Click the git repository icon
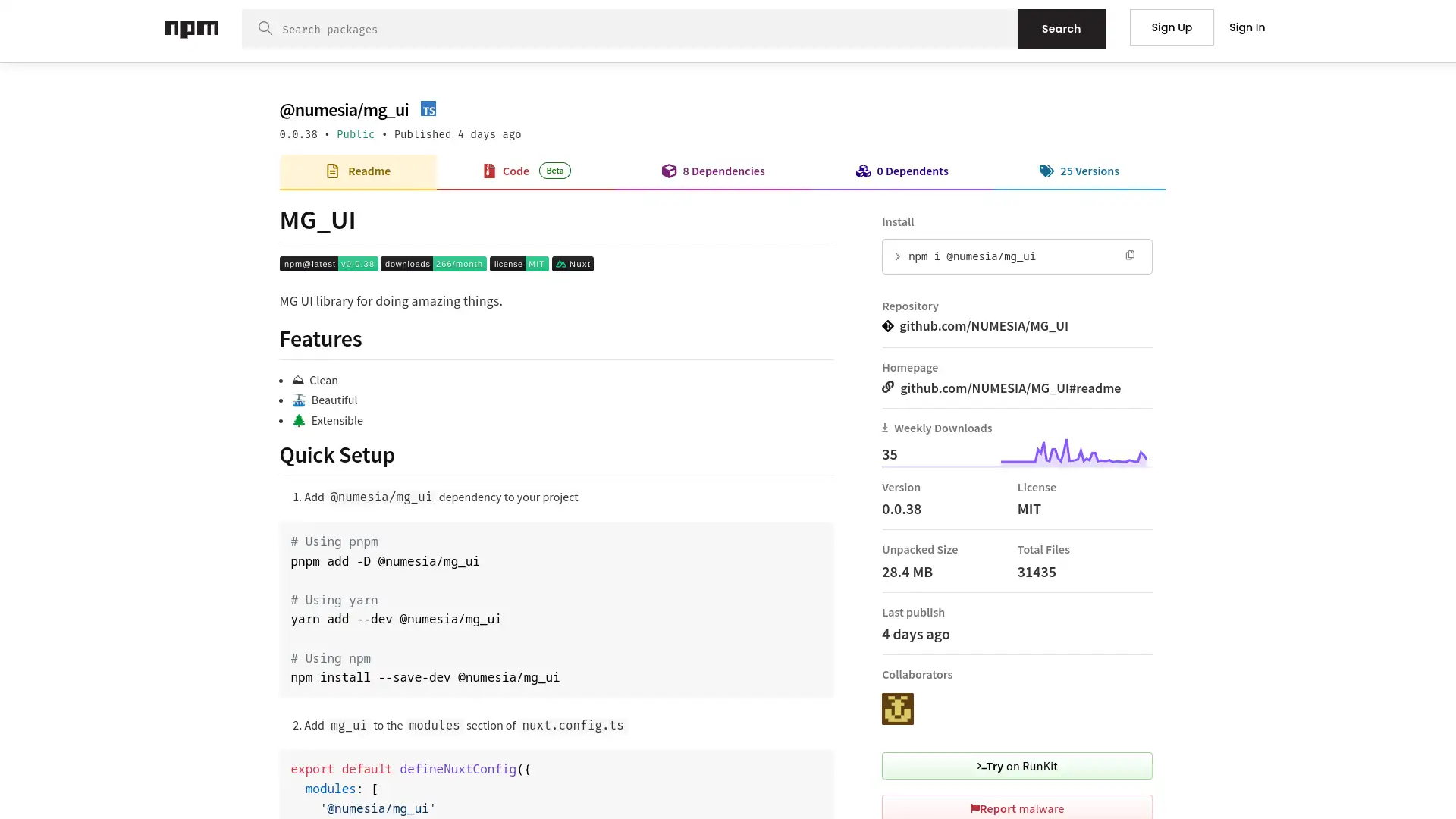Screen dimensions: 1456x819 [888, 326]
